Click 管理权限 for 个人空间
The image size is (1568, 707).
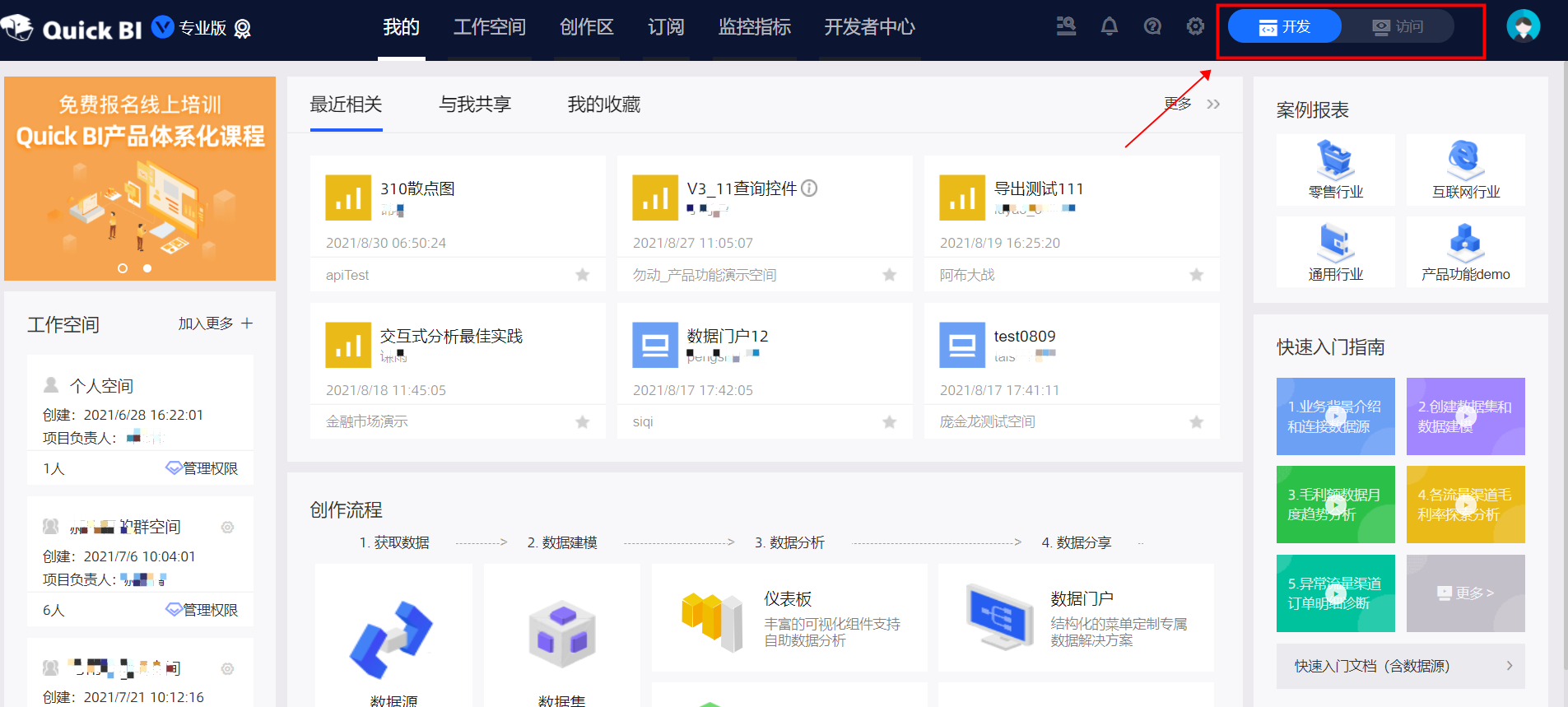[x=202, y=468]
